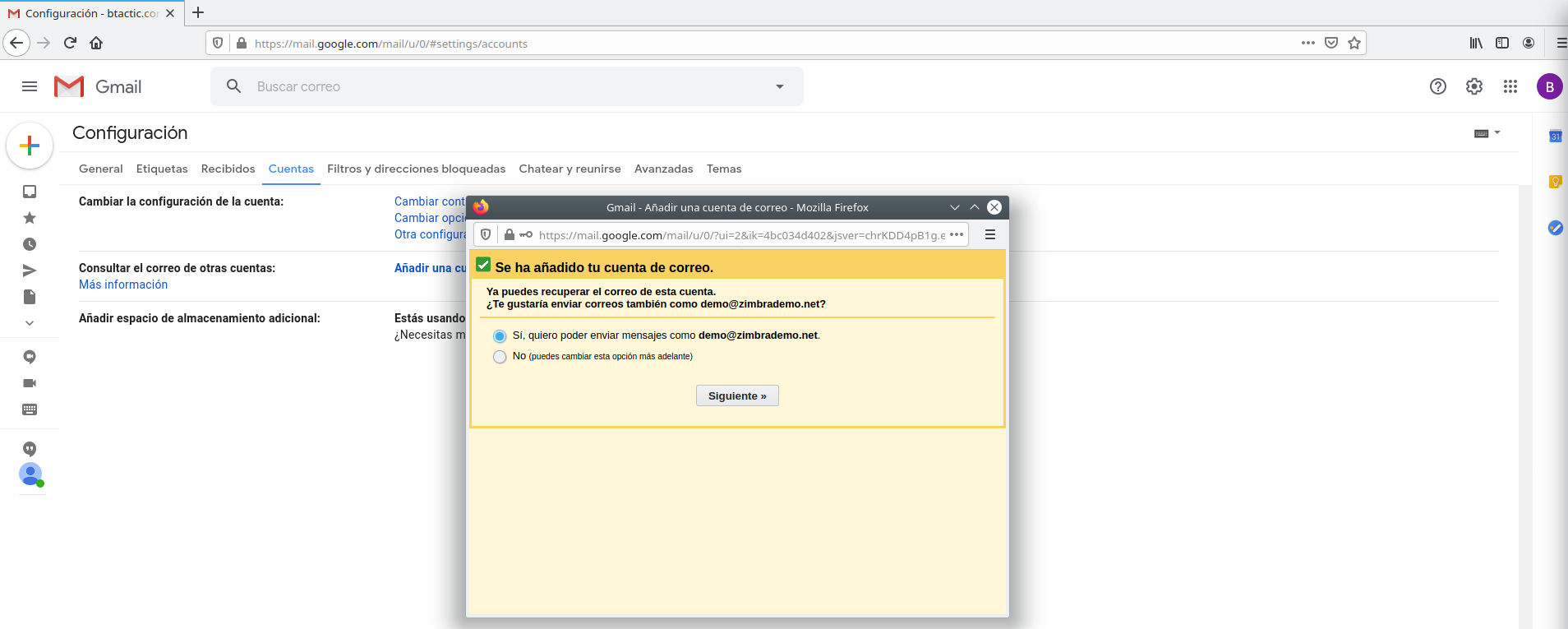Viewport: 1568px width, 629px height.
Task: Open Chatear y reunirse tab
Action: coord(570,169)
